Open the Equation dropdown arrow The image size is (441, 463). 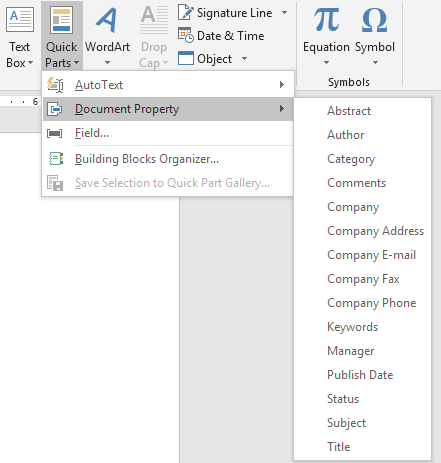coord(326,62)
